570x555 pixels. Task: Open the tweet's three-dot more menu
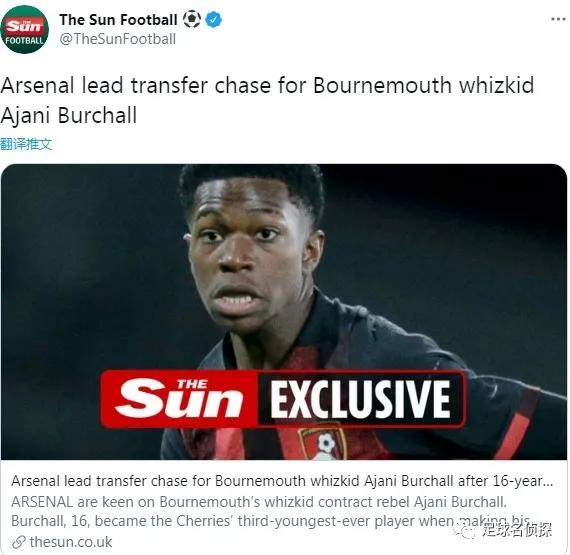558,19
